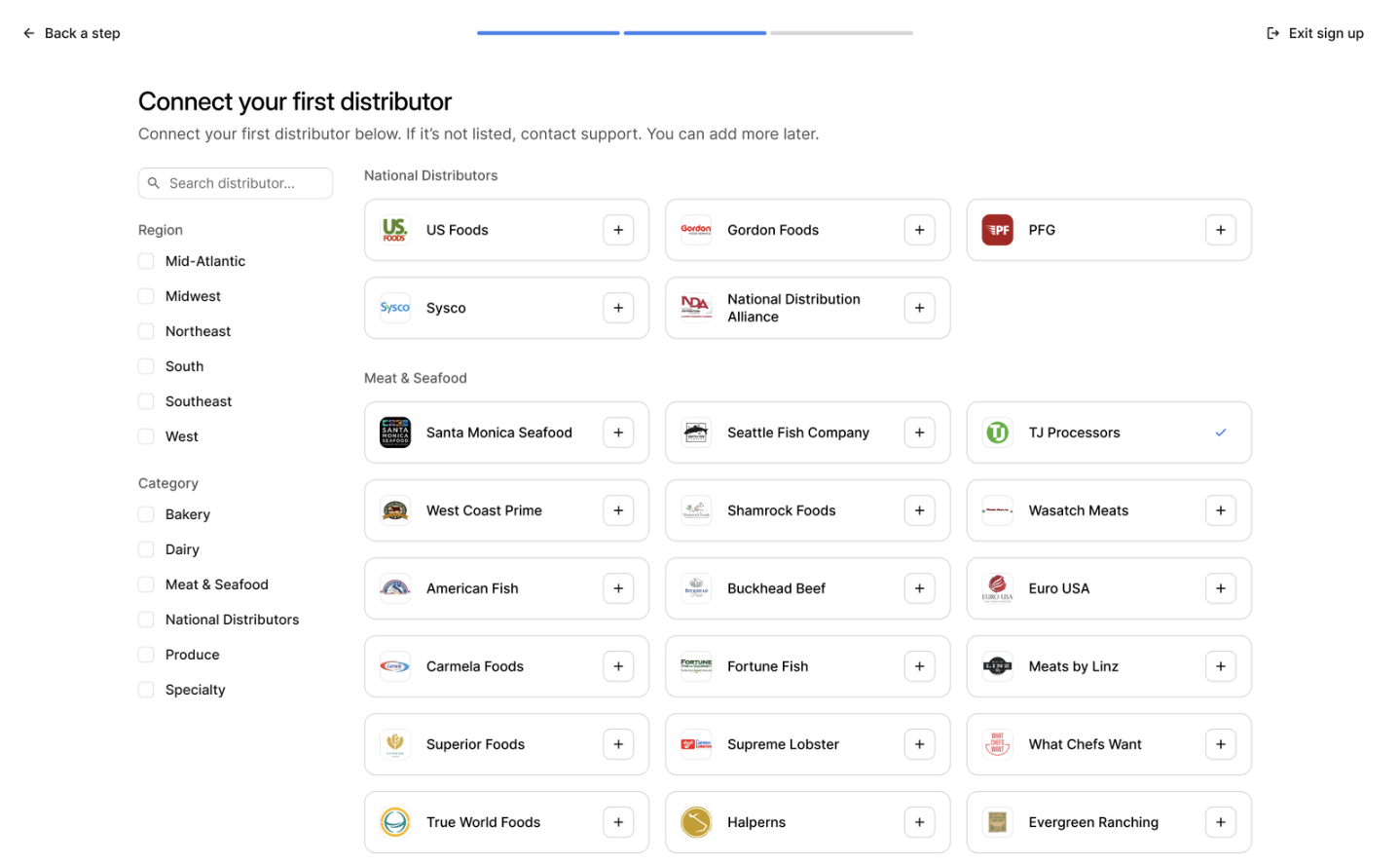Screen dimensions: 1400x865
Task: Click the Sysco logo icon
Action: click(395, 308)
